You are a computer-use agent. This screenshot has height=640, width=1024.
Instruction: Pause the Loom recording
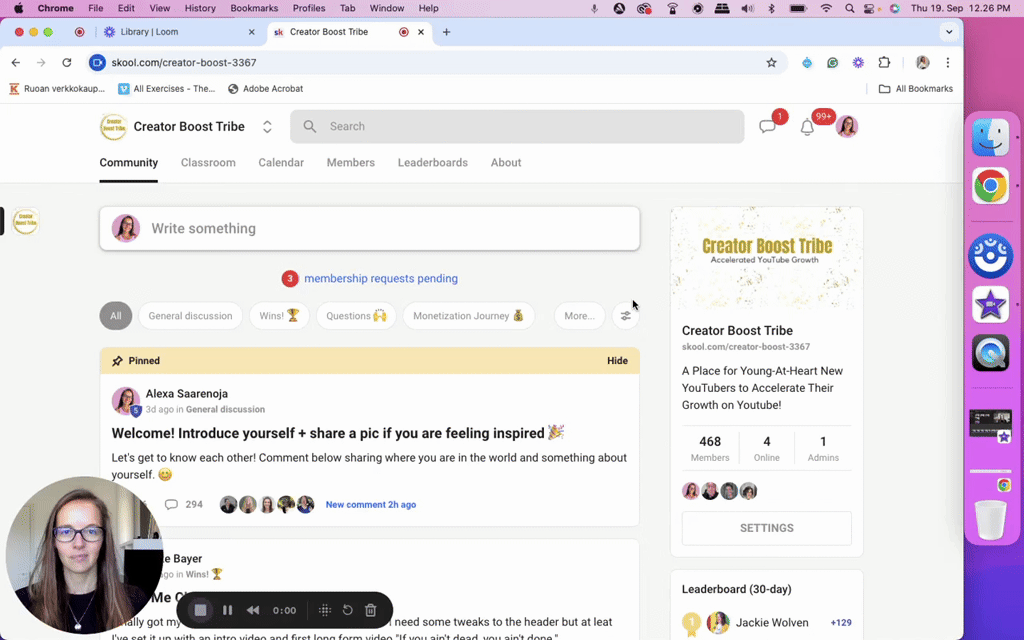pyautogui.click(x=227, y=610)
